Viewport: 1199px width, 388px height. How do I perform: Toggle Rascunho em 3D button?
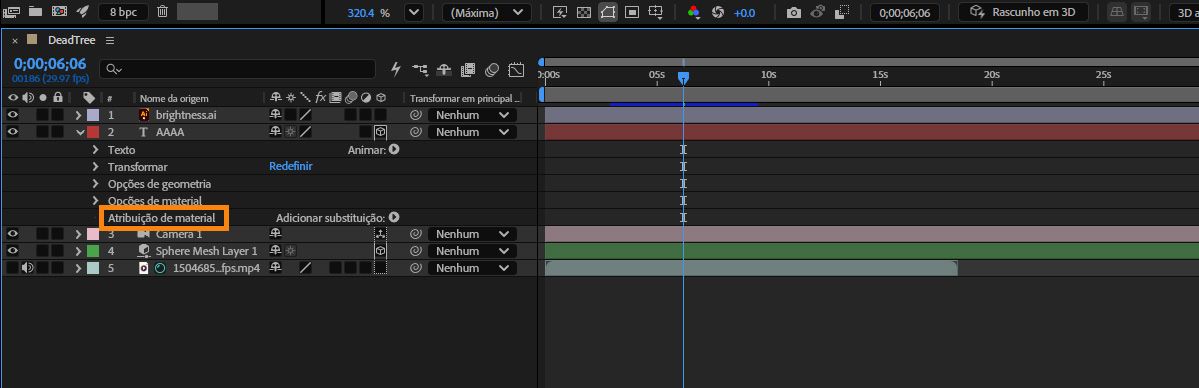1022,12
